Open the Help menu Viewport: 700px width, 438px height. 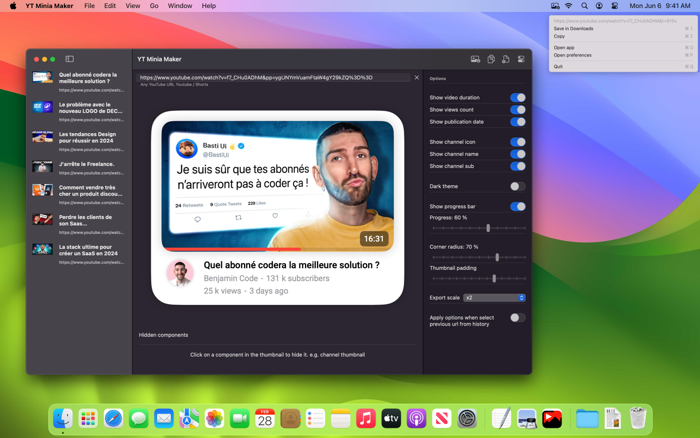click(208, 6)
